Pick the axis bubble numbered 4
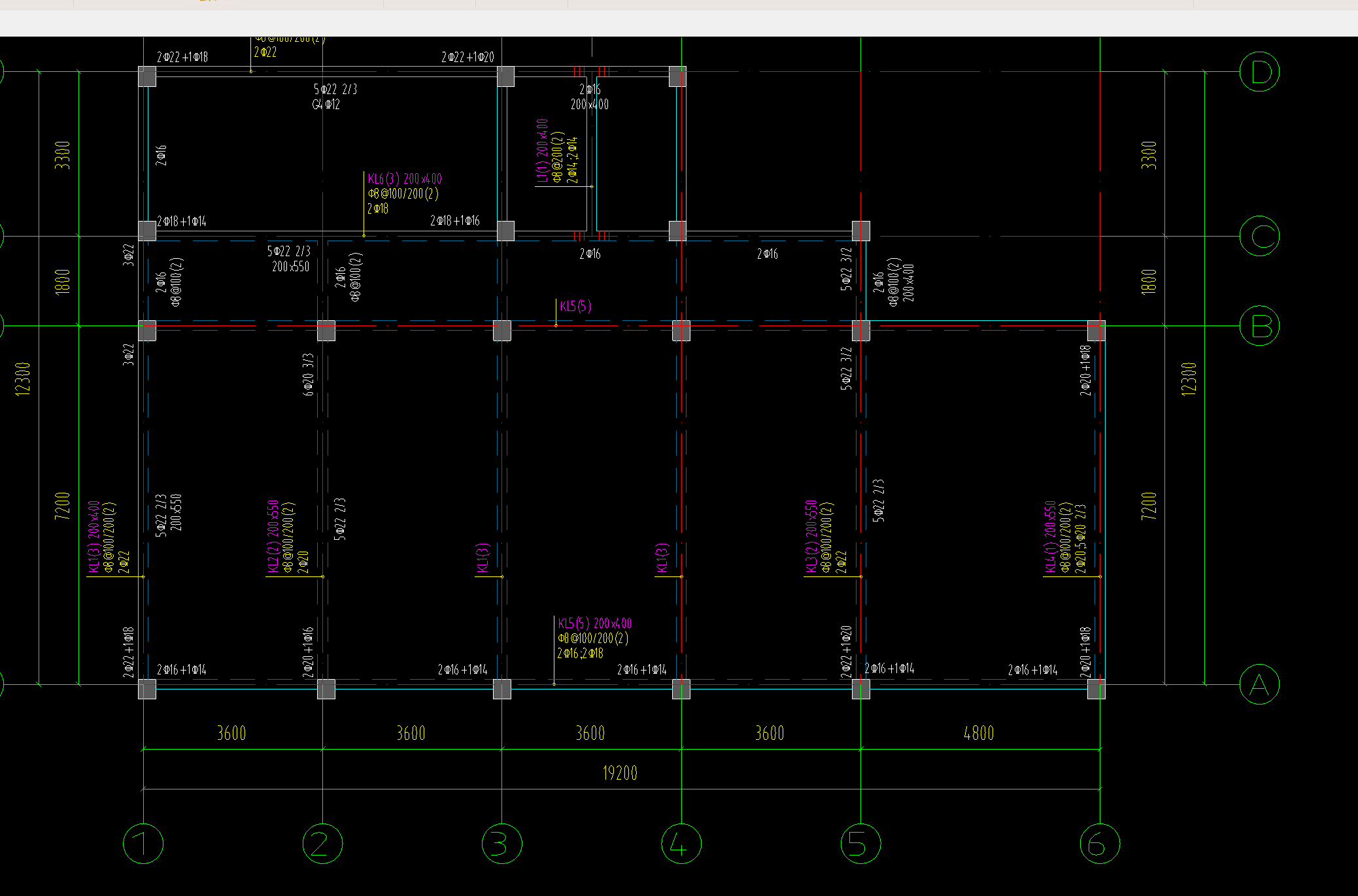1358x896 pixels. (681, 844)
